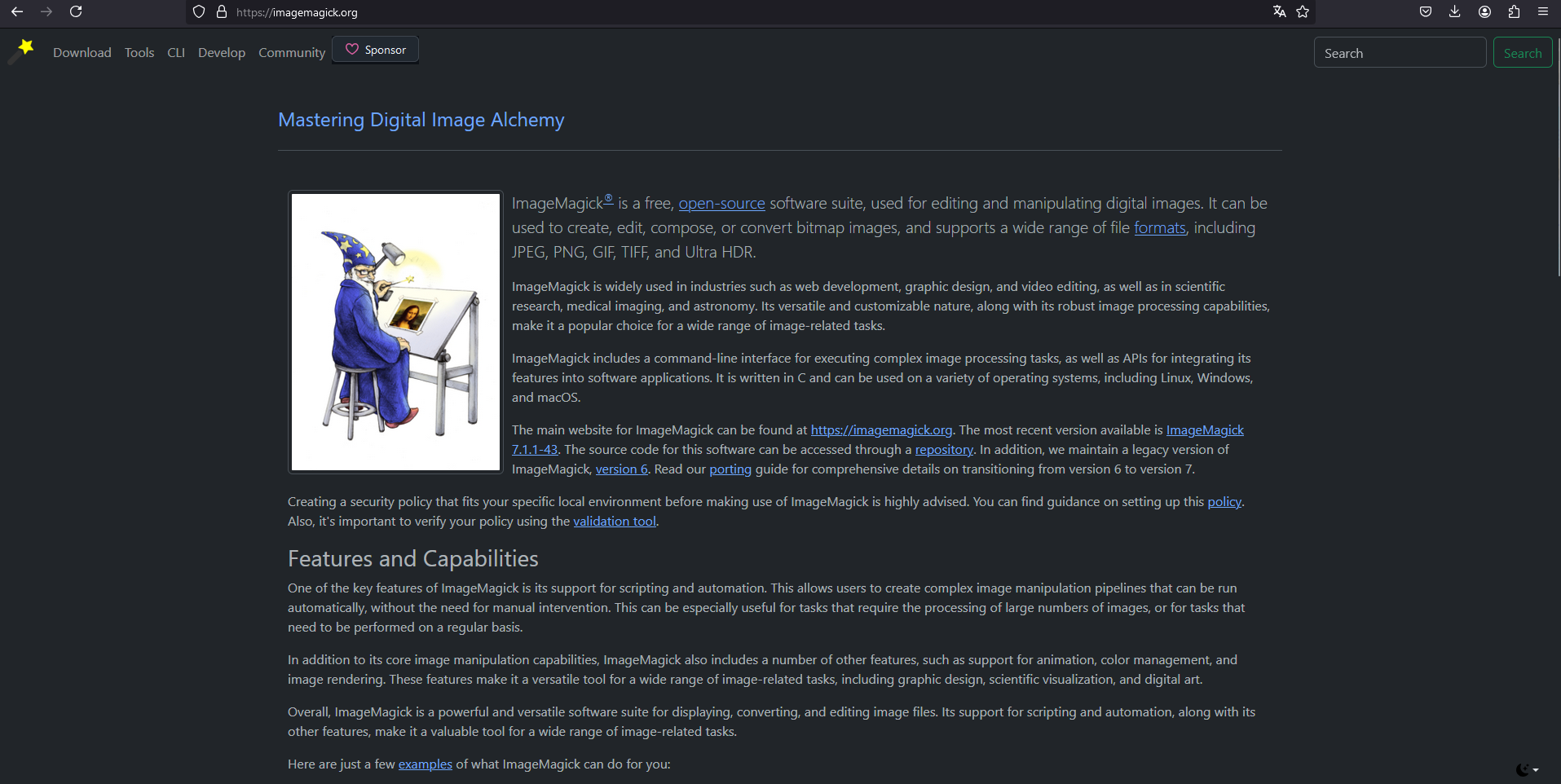Focus the Search text field
This screenshot has height=784, width=1561.
click(1400, 53)
